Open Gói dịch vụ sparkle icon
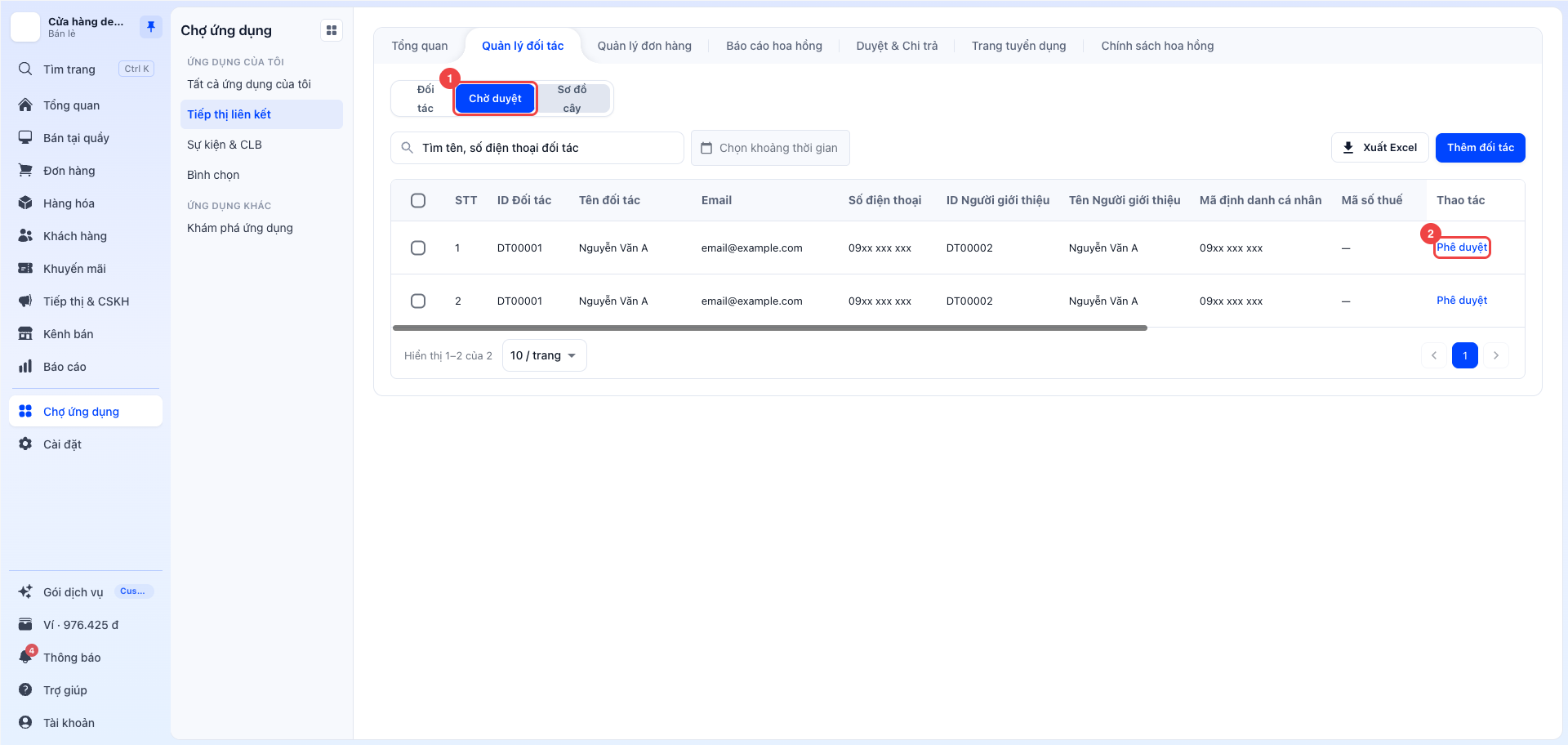The height and width of the screenshot is (745, 1568). [25, 592]
